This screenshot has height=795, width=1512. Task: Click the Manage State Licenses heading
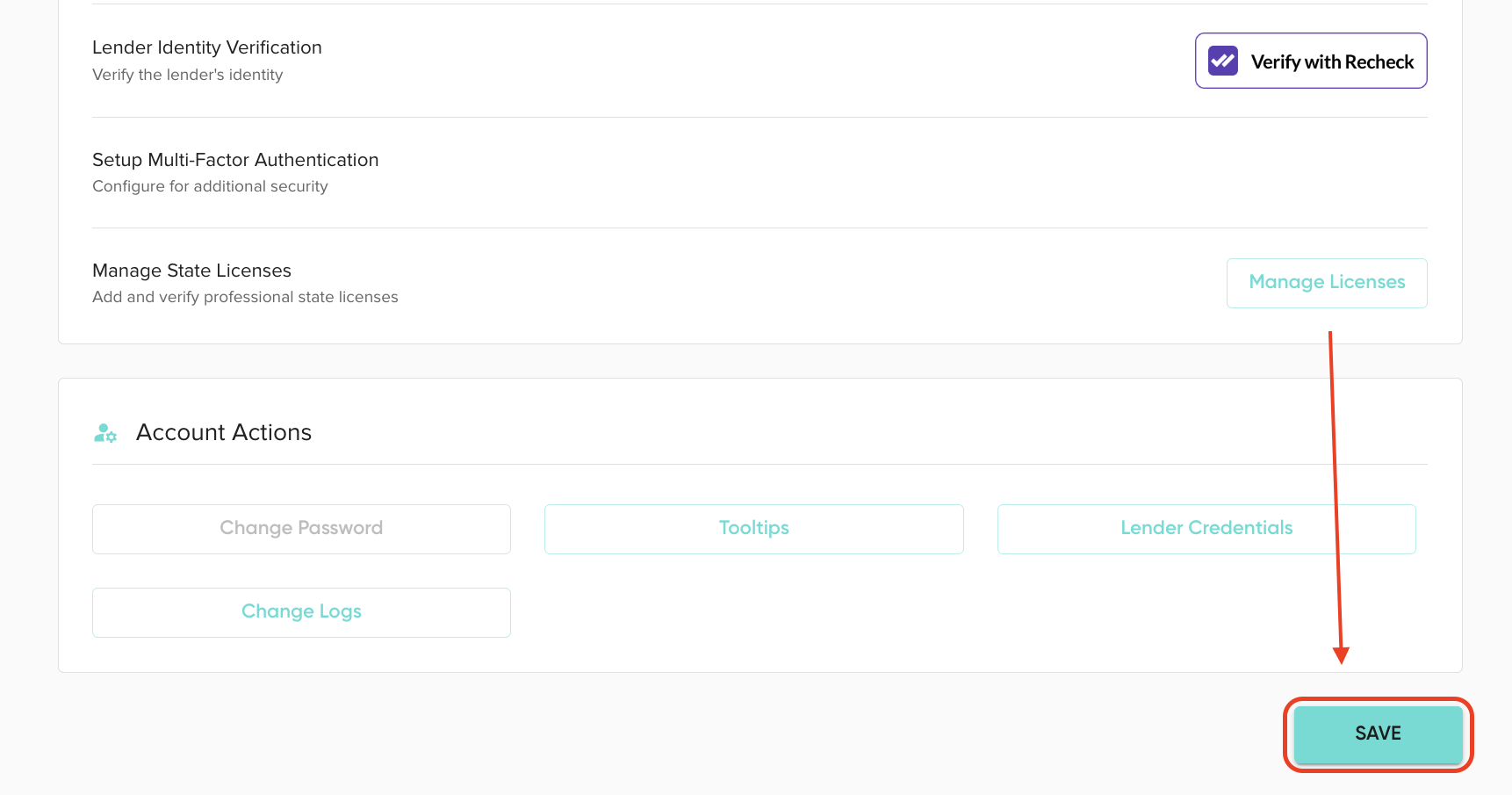click(x=191, y=271)
